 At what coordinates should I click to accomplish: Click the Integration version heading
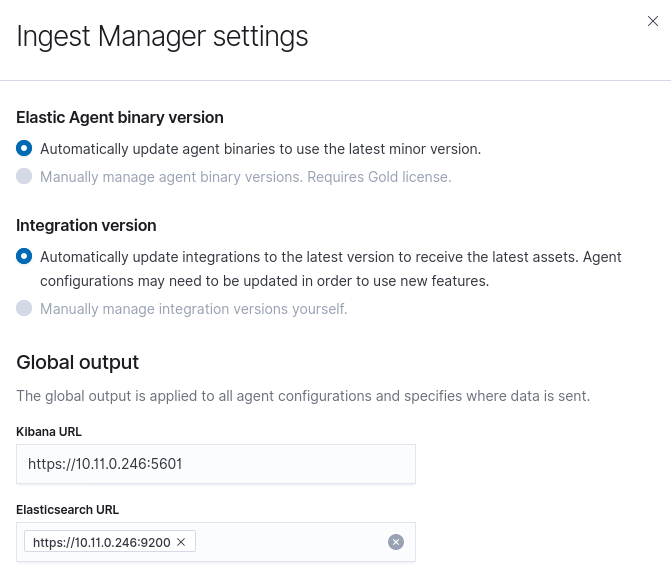tap(86, 225)
